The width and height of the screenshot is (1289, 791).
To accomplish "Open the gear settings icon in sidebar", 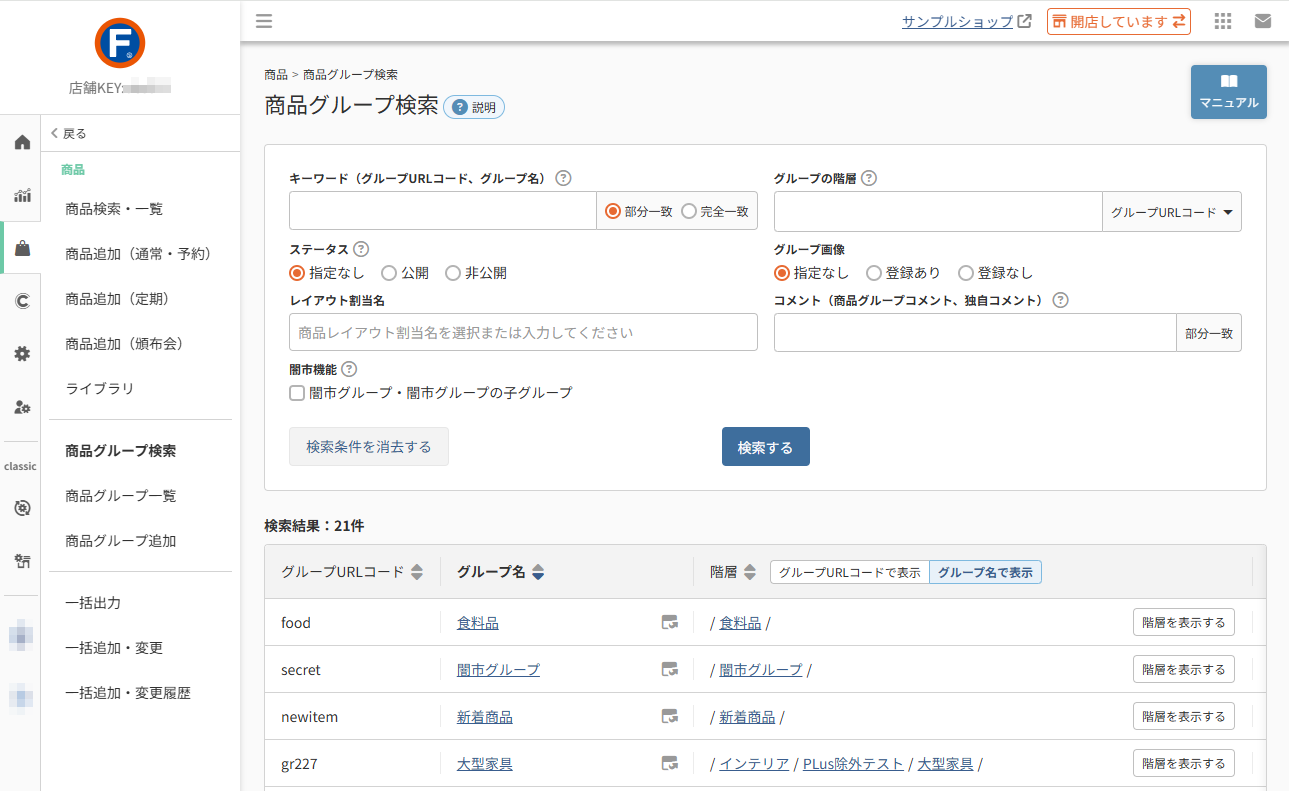I will (22, 354).
